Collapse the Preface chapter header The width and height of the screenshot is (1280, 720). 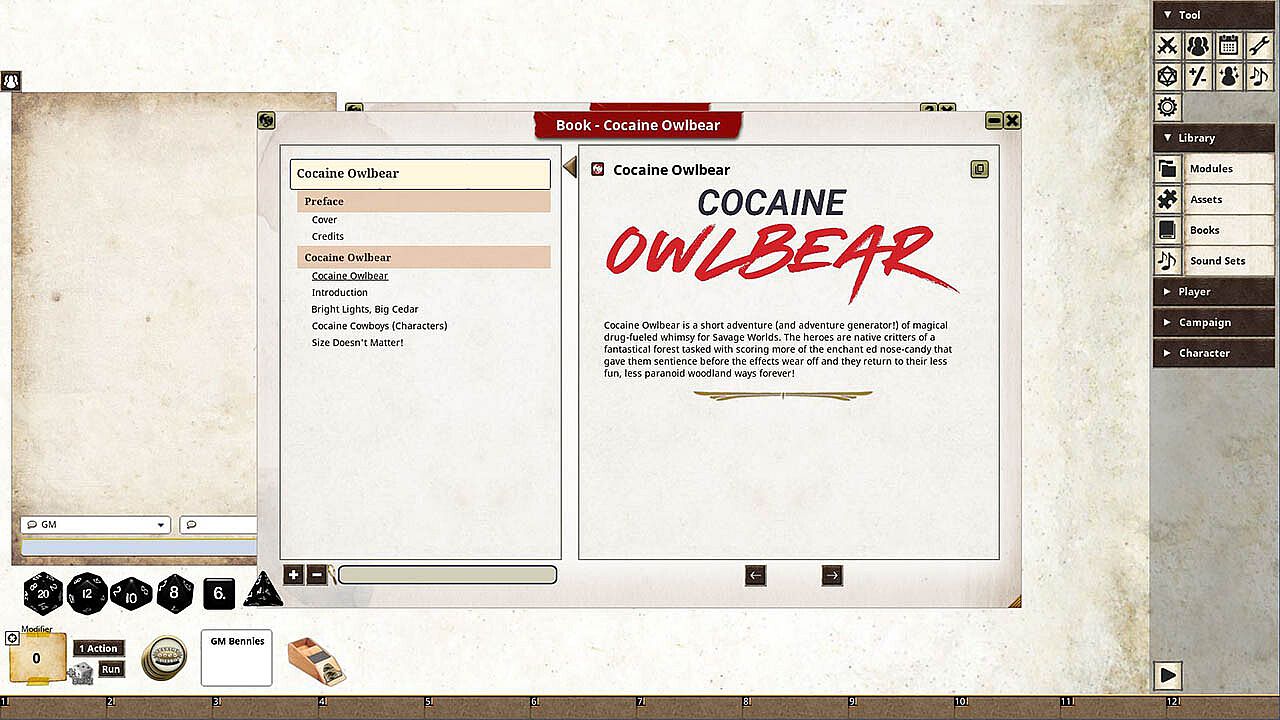click(423, 202)
